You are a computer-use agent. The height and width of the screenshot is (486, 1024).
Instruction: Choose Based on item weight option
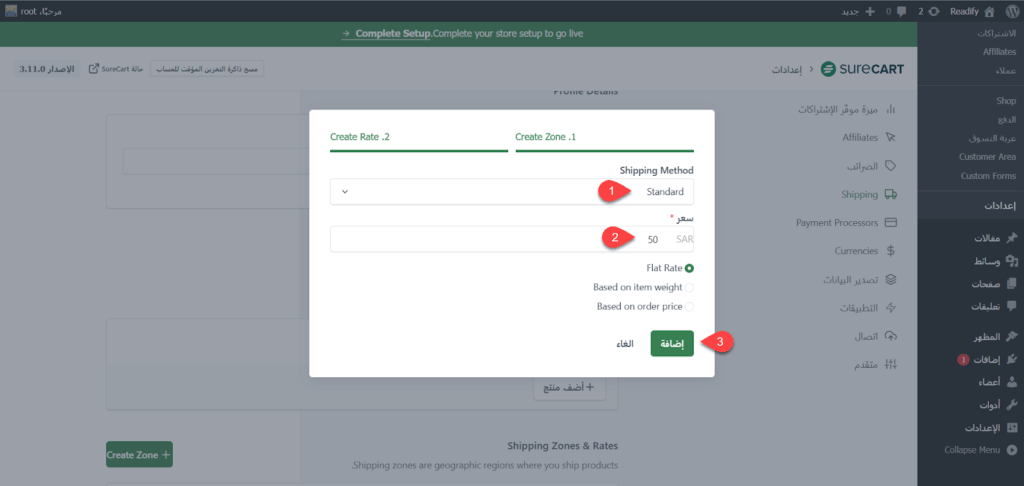pyautogui.click(x=689, y=287)
